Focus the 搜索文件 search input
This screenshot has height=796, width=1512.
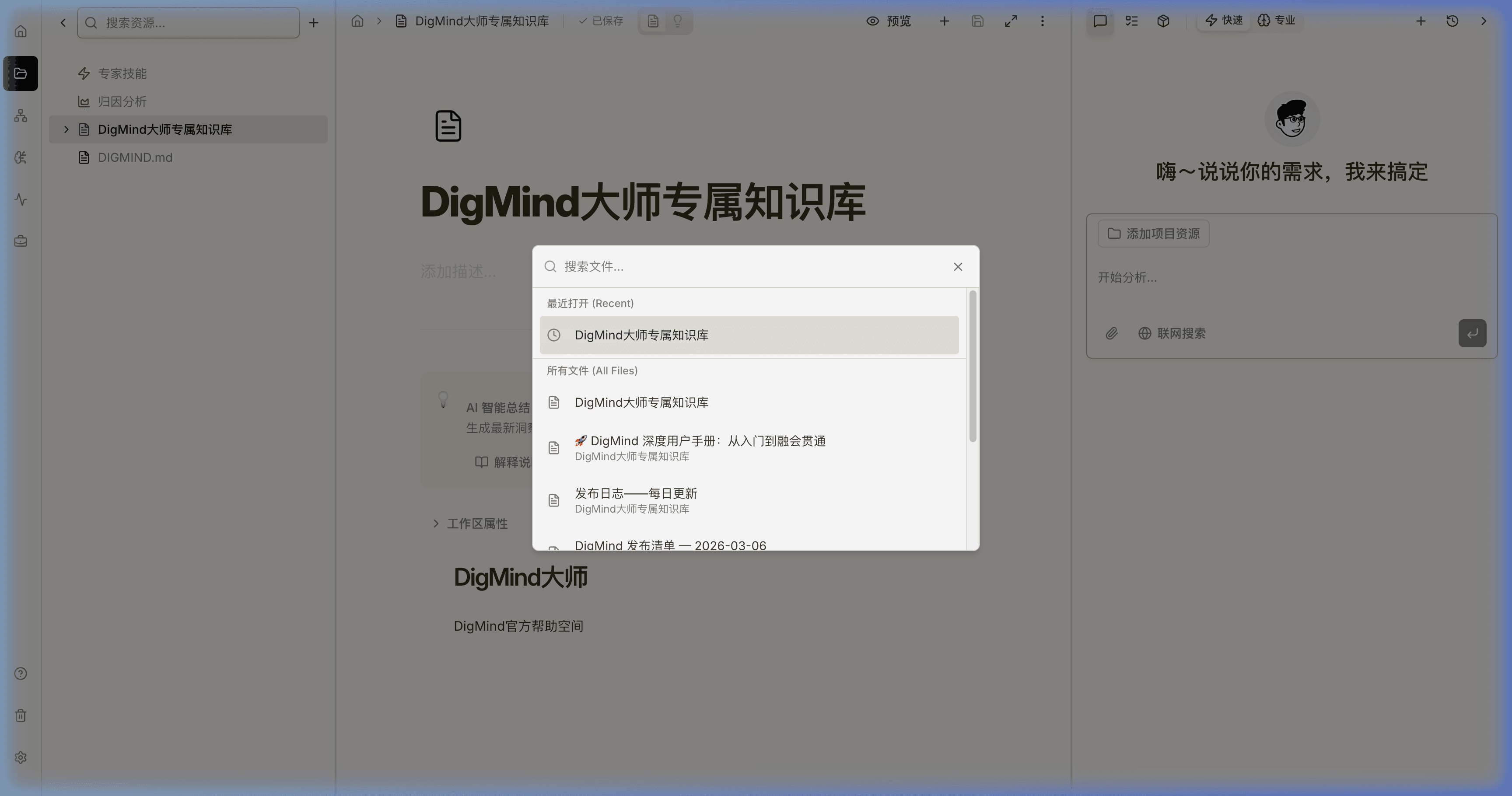[x=751, y=266]
